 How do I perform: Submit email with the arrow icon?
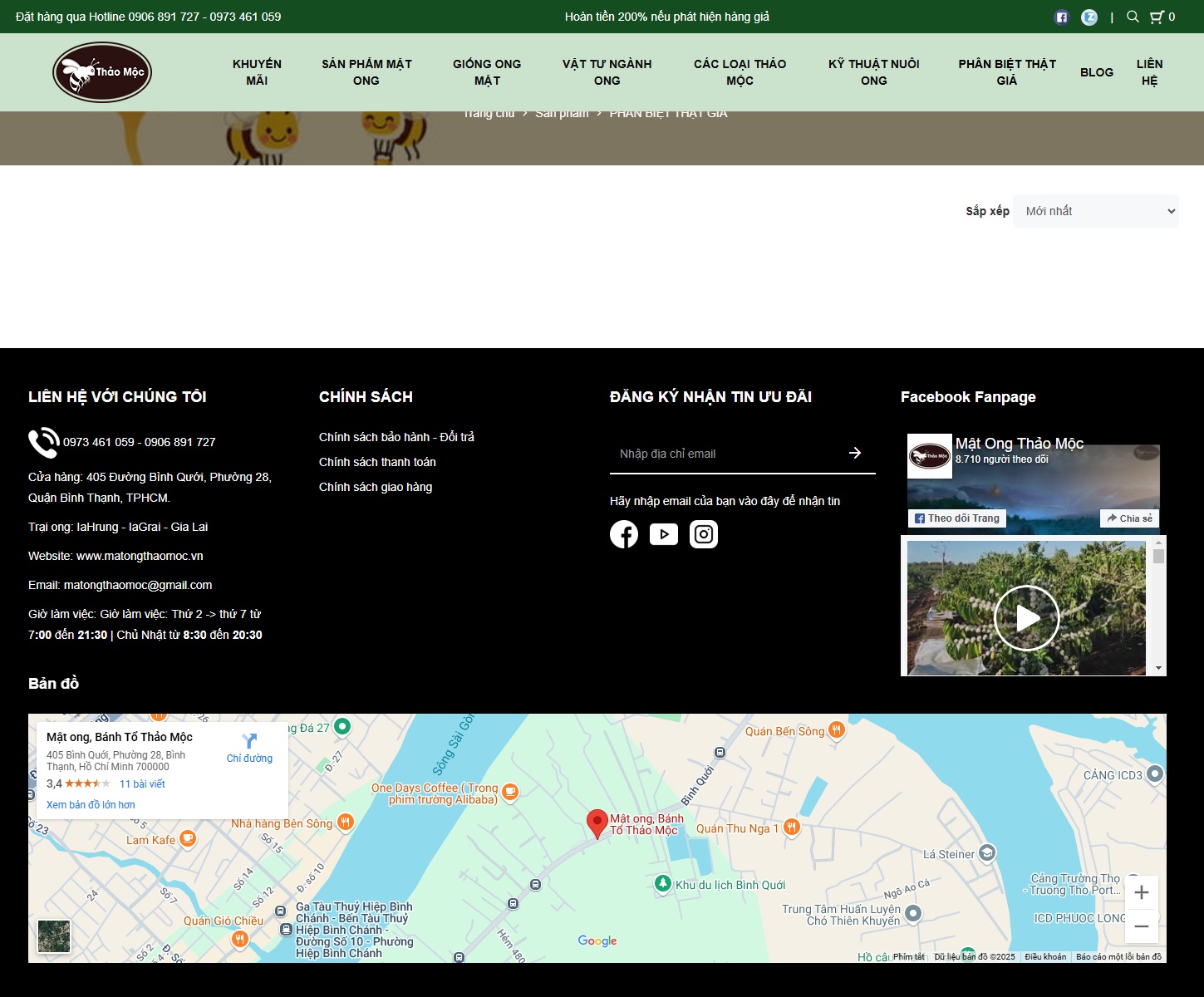click(x=855, y=453)
